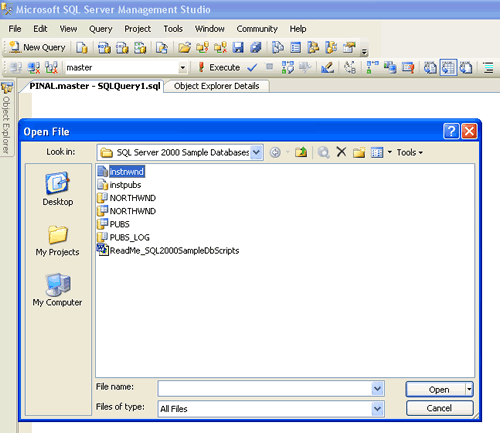Select Results to File mode

466,68
